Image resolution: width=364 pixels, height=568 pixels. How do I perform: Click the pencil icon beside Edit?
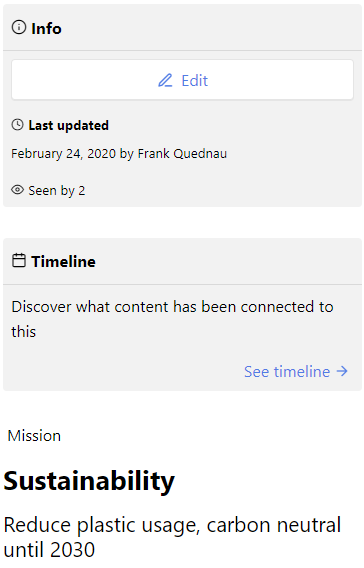165,80
